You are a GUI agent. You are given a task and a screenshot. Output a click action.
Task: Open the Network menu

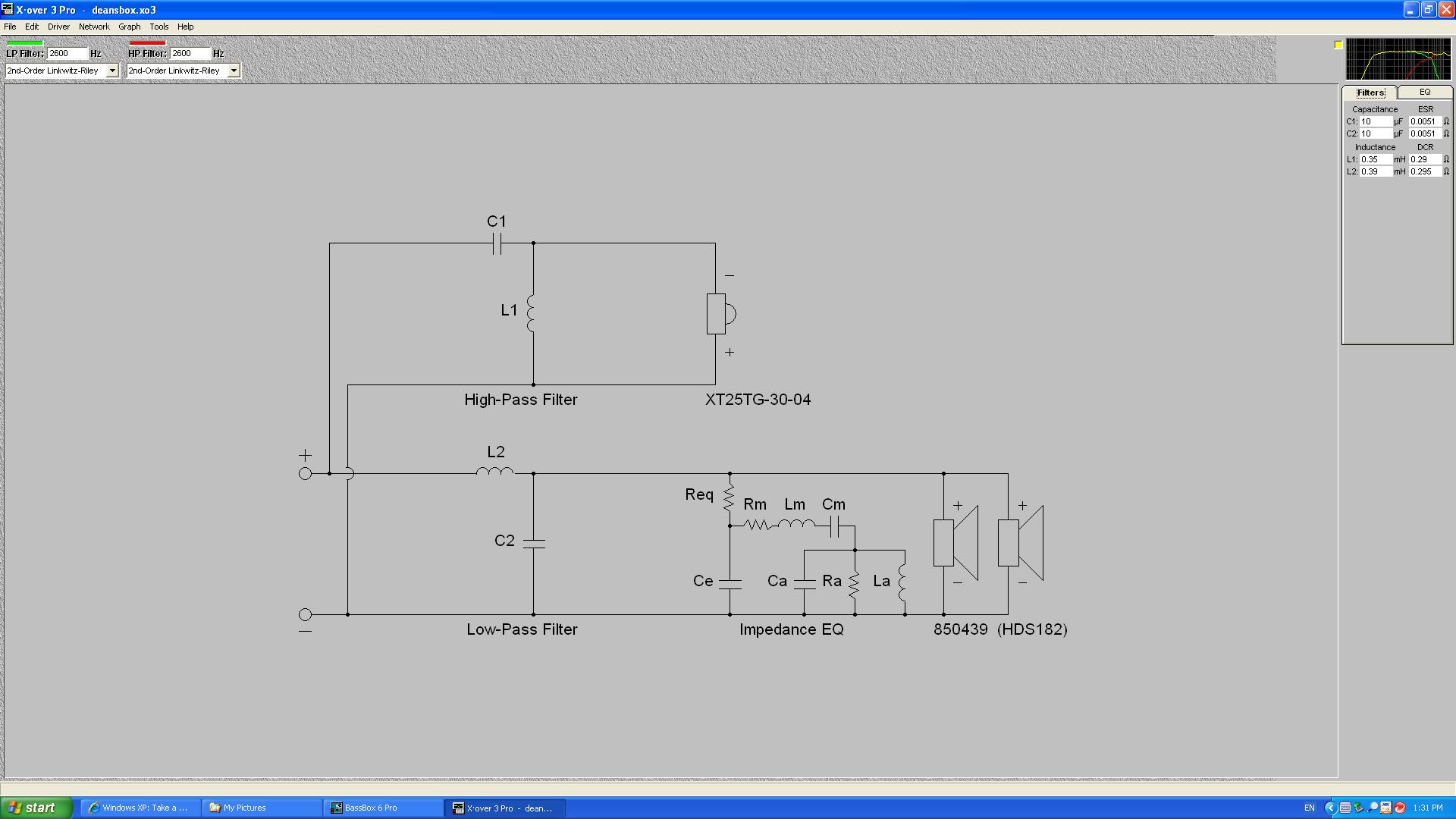(x=94, y=27)
